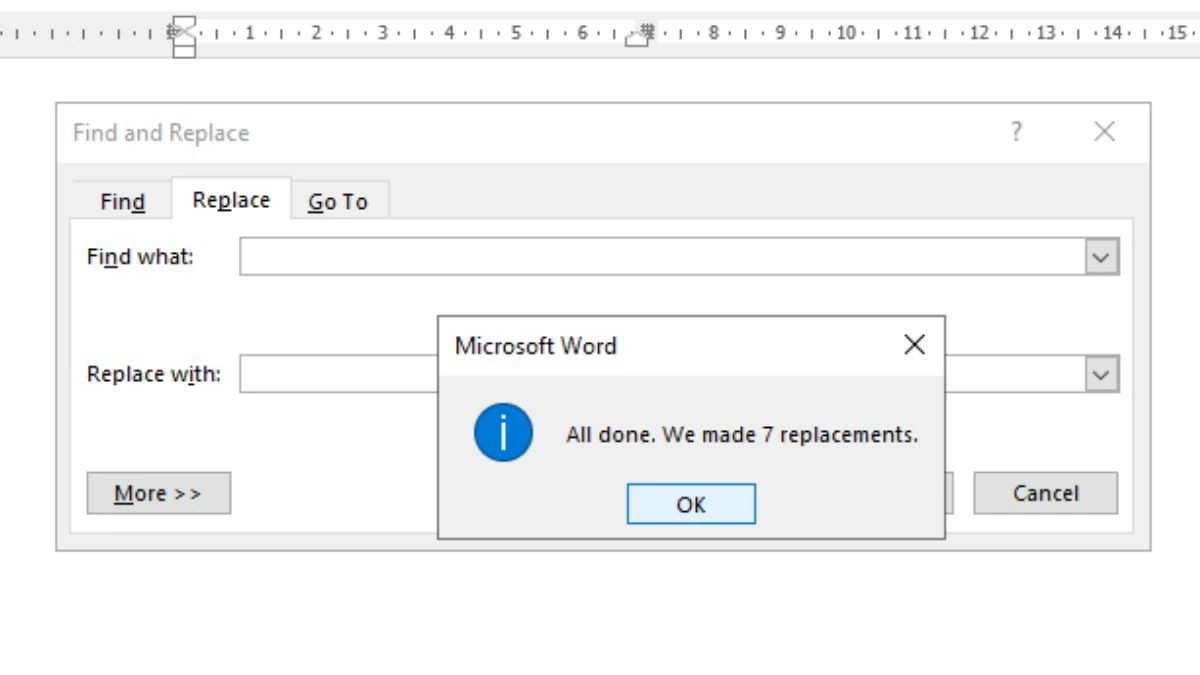1200x675 pixels.
Task: Select the Replace tab
Action: [229, 200]
